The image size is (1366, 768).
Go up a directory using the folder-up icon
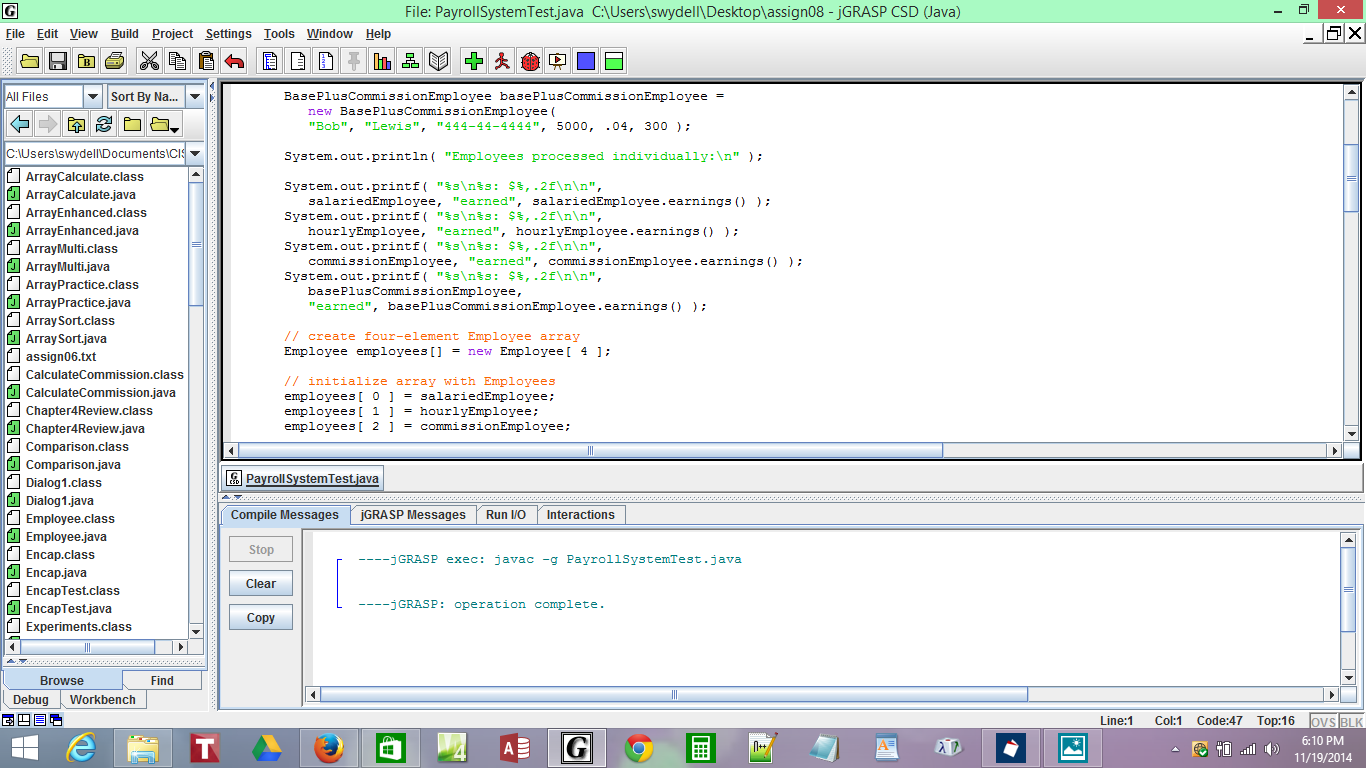(x=76, y=124)
